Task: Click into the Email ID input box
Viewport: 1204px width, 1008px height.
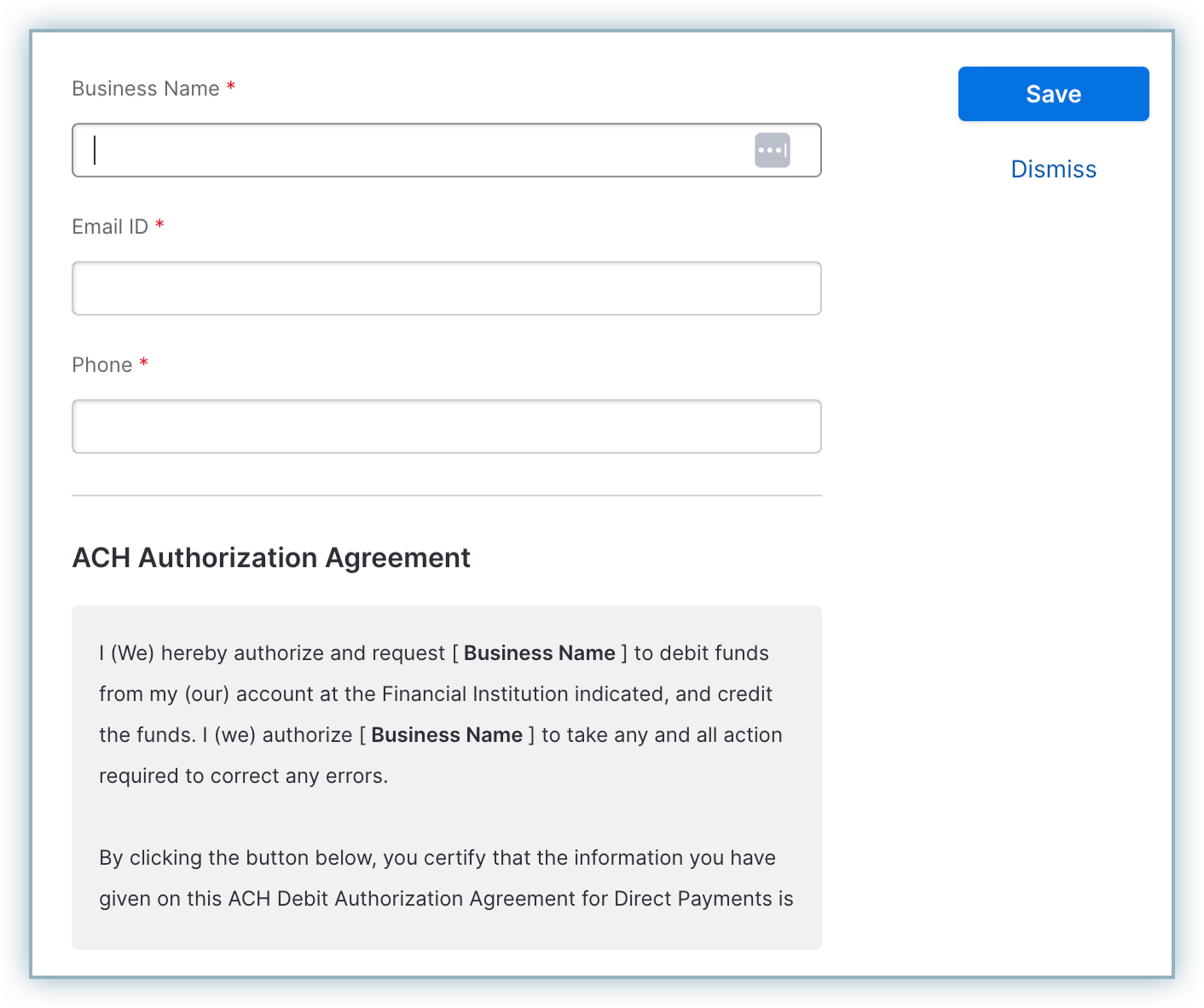Action: point(446,288)
